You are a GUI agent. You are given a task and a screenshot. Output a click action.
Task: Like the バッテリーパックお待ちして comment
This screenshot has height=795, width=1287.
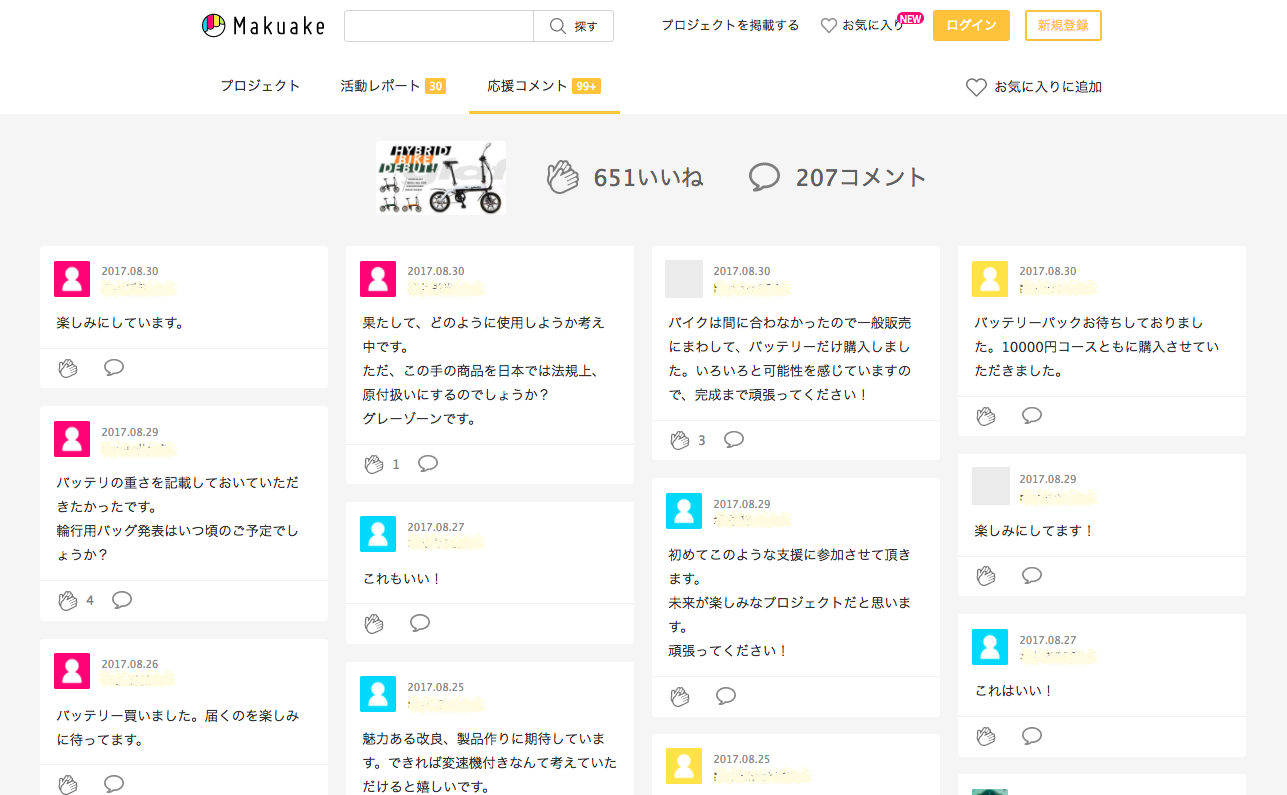pos(985,416)
